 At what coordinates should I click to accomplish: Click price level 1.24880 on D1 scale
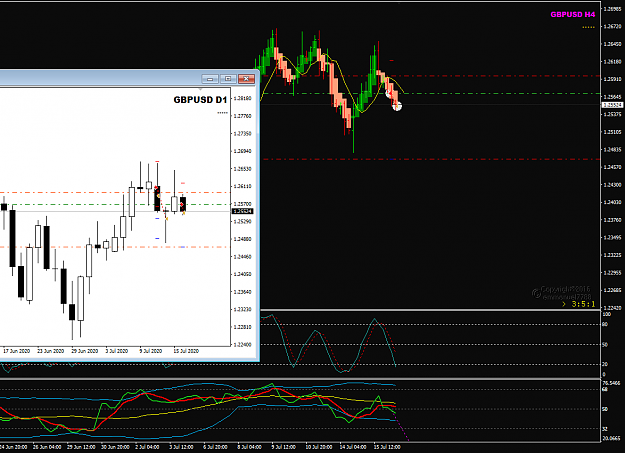tap(242, 239)
